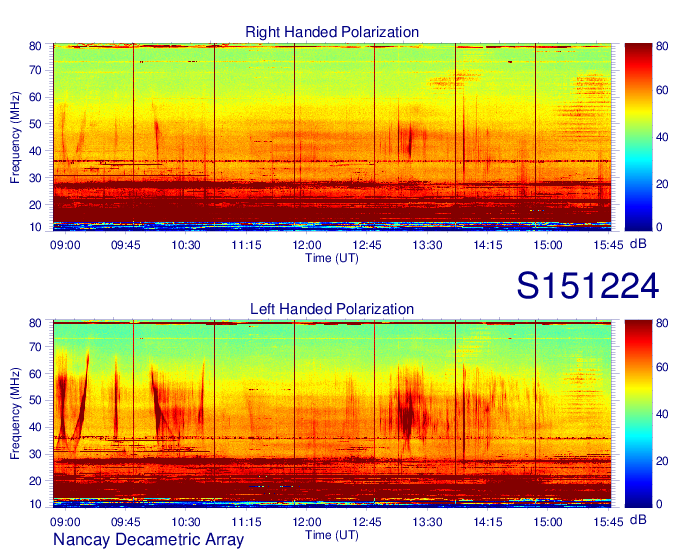The height and width of the screenshot is (552, 680).
Task: Click the Frequency (MHz) axis label of Left Handed plot
Action: tap(15, 414)
